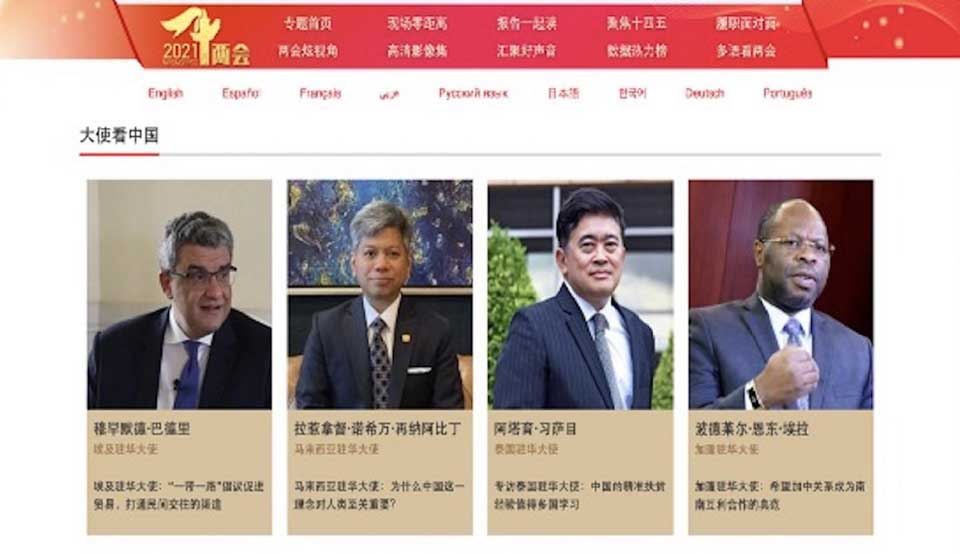
Task: Open the Egyptian ambassador's photo thumbnail
Action: pyautogui.click(x=179, y=294)
